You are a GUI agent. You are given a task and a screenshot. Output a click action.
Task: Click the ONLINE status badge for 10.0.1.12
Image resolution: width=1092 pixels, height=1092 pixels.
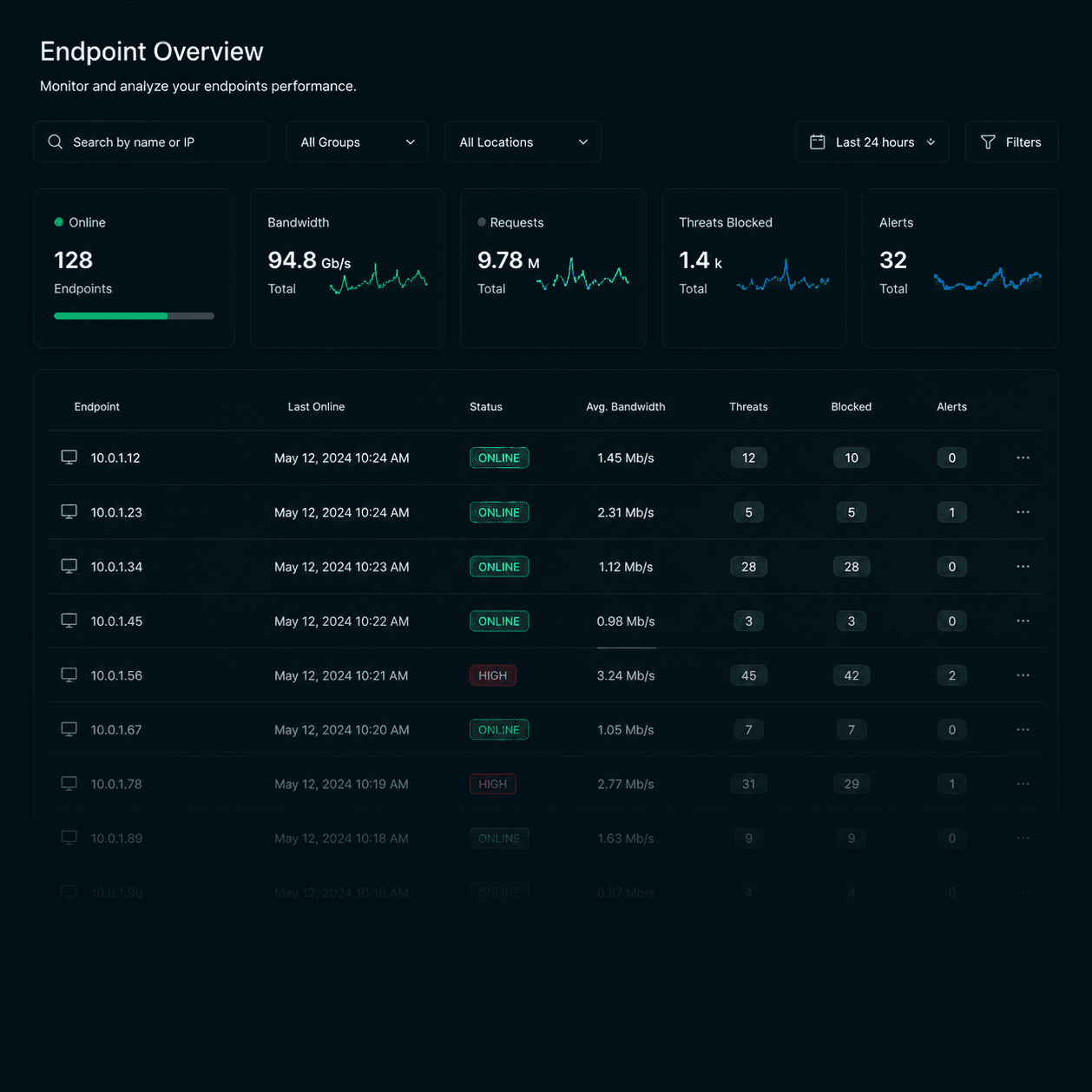point(499,457)
